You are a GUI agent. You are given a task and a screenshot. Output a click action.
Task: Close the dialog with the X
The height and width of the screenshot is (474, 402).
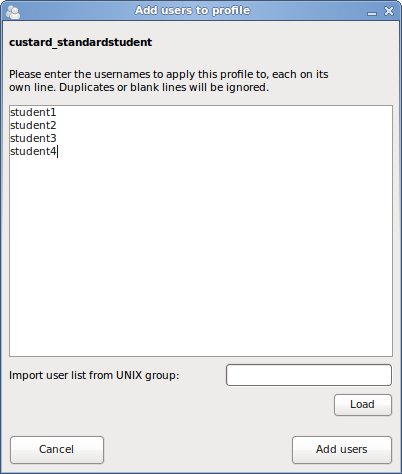click(389, 11)
